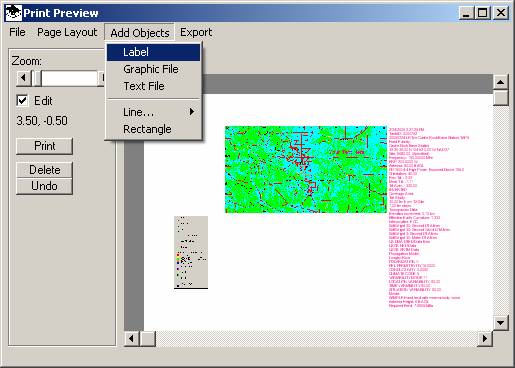
Task: Click the zoom slider left arrow
Action: click(x=23, y=78)
